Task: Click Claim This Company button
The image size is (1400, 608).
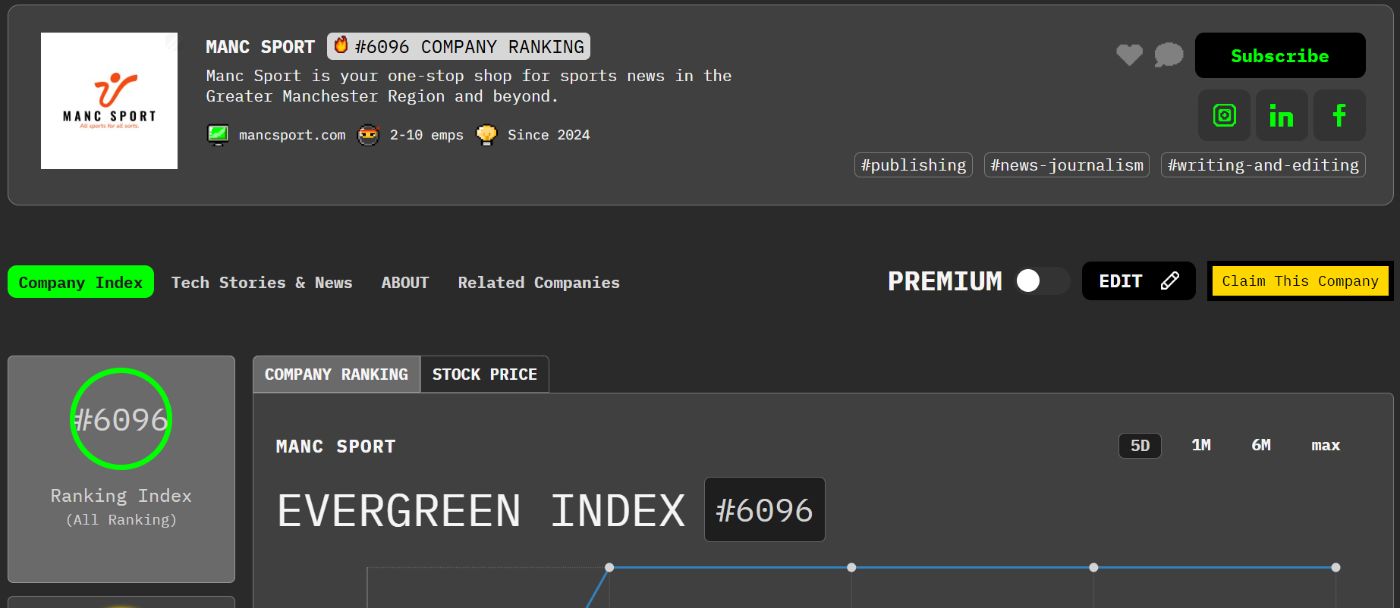Action: (1299, 281)
